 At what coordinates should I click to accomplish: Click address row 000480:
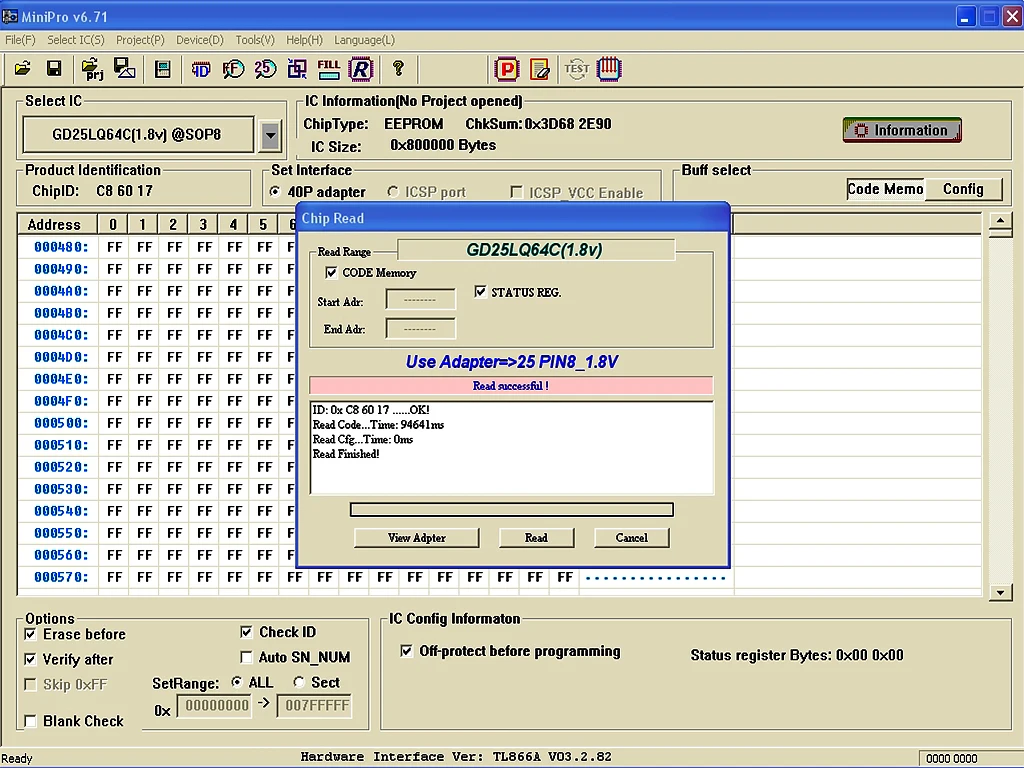coord(61,247)
